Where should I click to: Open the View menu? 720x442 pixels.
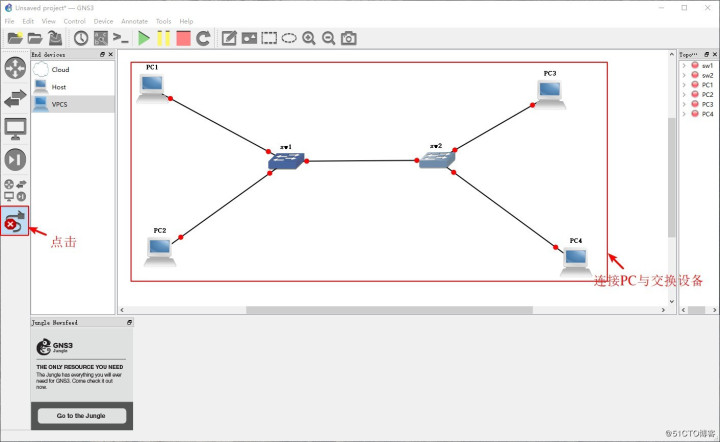(x=48, y=21)
